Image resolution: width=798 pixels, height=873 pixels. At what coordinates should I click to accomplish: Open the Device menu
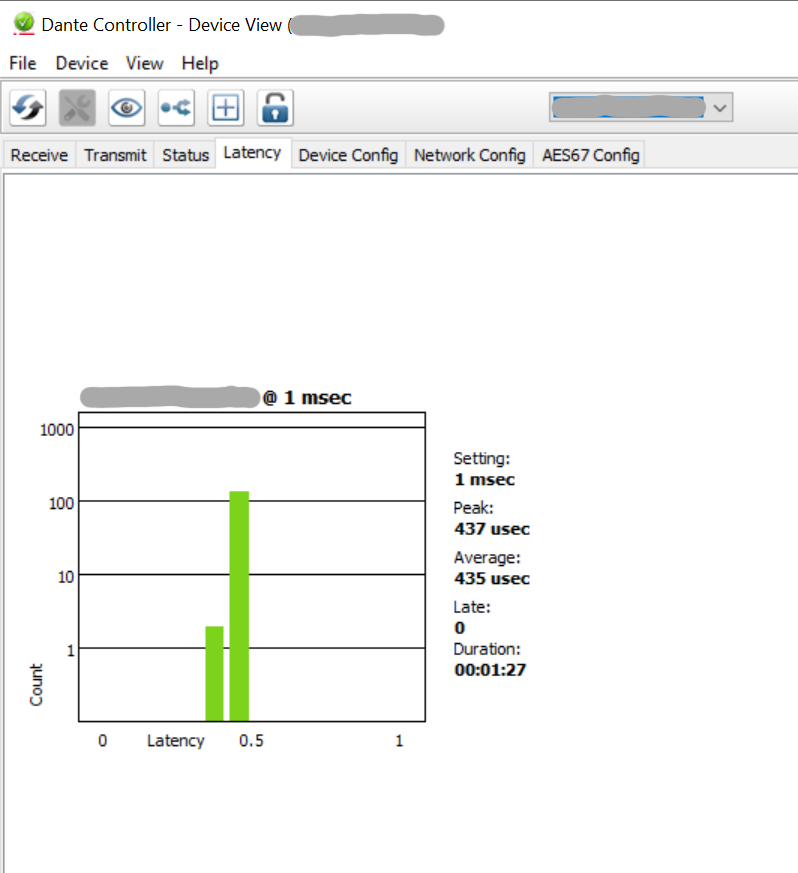click(x=82, y=63)
